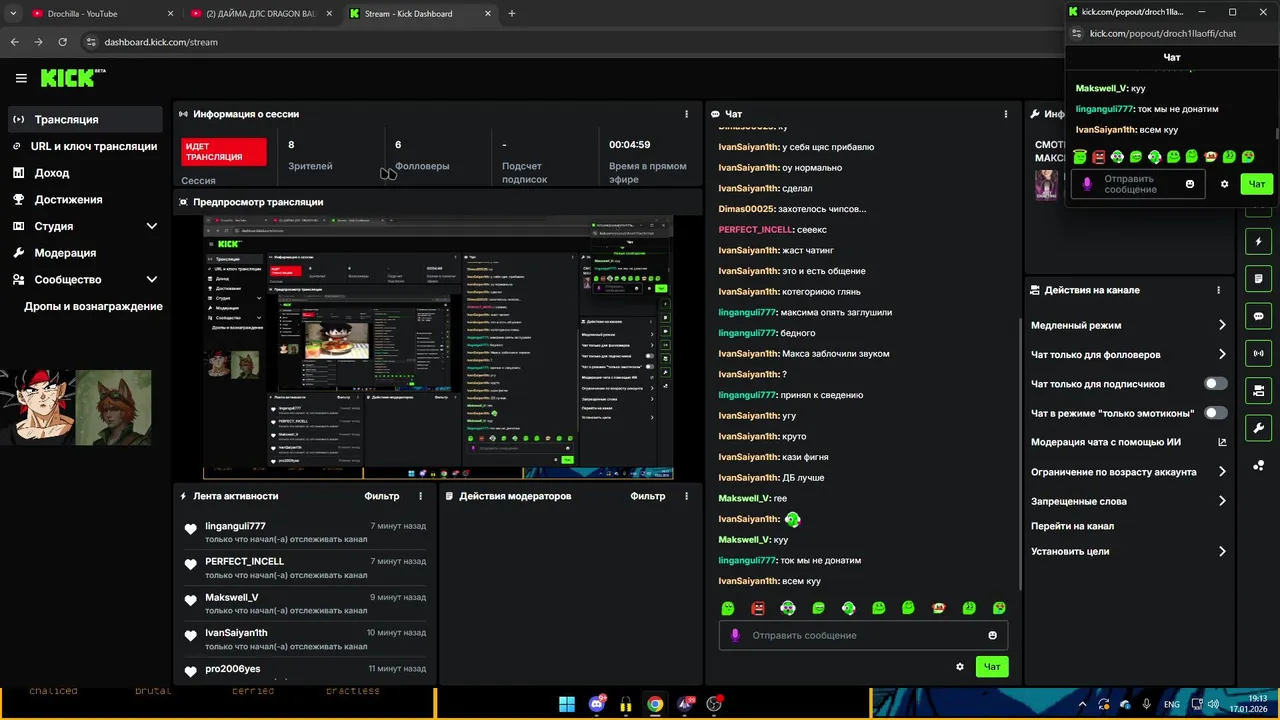The height and width of the screenshot is (720, 1280).
Task: Click the red angry emote in dashboard chat
Action: pos(758,608)
